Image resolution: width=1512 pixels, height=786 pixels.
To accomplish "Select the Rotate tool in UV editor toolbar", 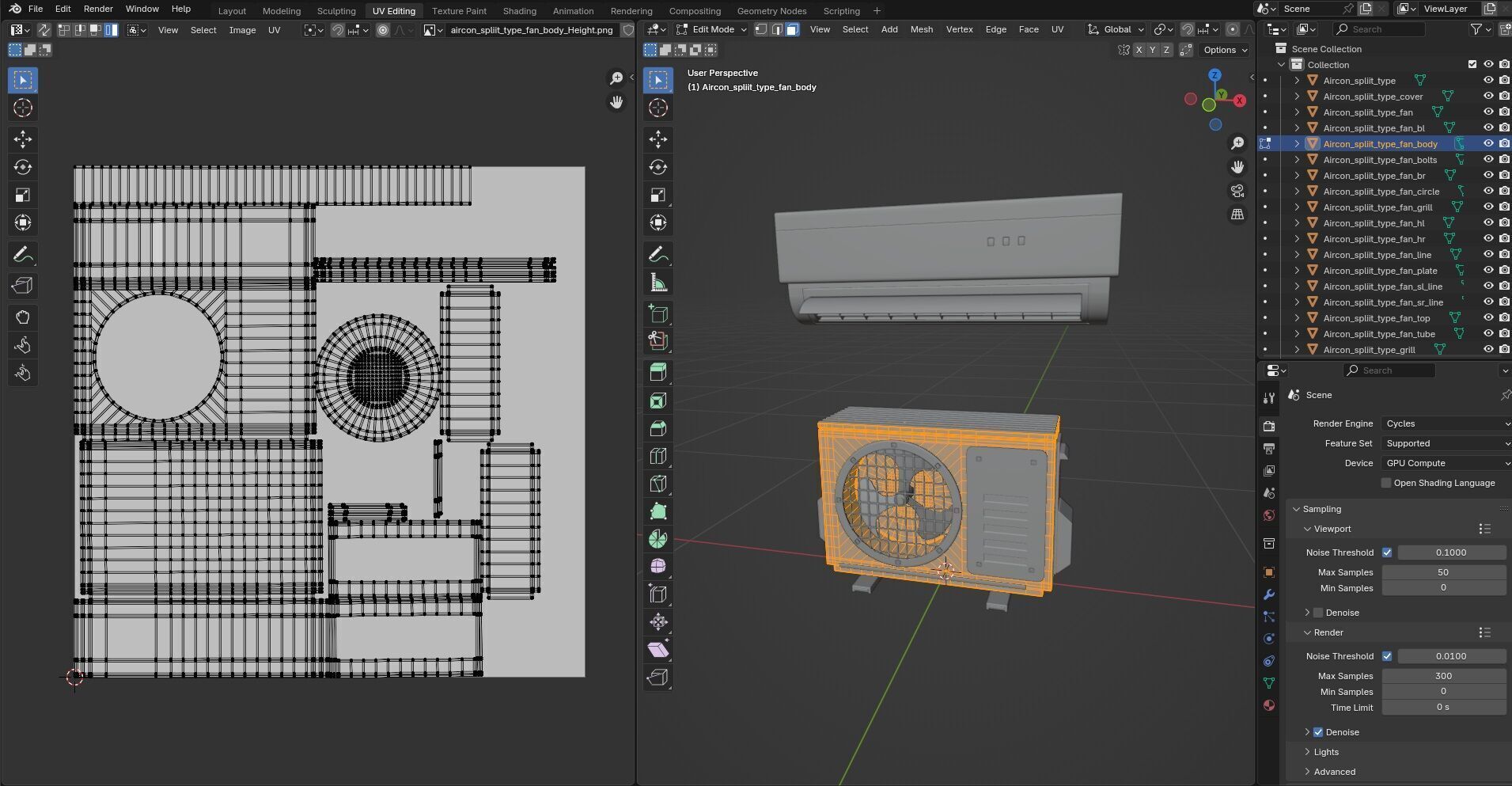I will point(23,167).
